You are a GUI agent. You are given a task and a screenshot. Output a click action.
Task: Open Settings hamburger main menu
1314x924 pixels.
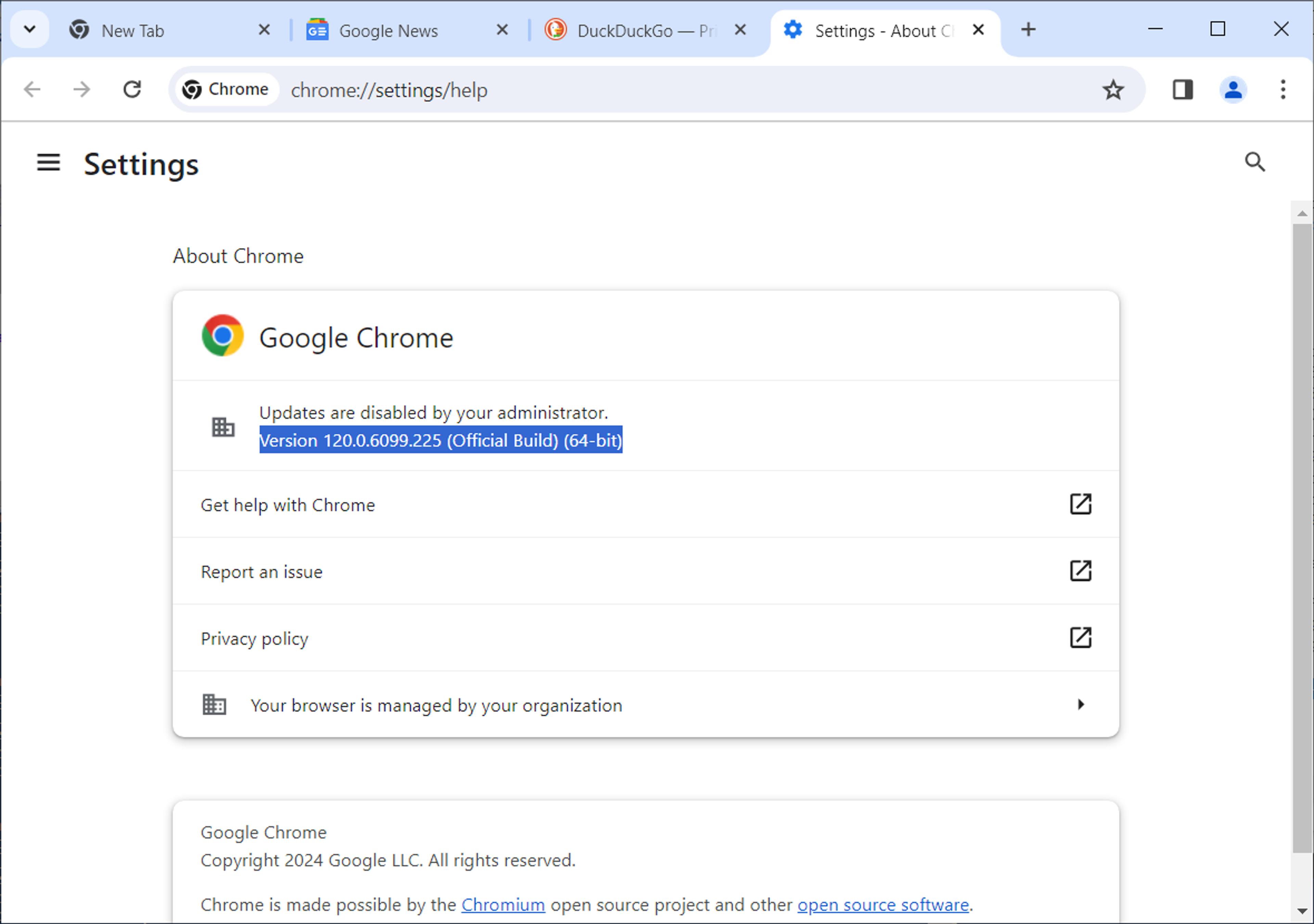pos(49,163)
